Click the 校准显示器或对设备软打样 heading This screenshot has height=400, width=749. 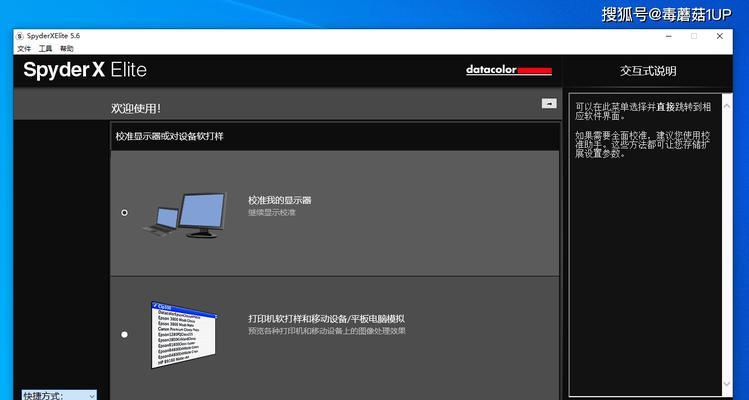point(170,137)
